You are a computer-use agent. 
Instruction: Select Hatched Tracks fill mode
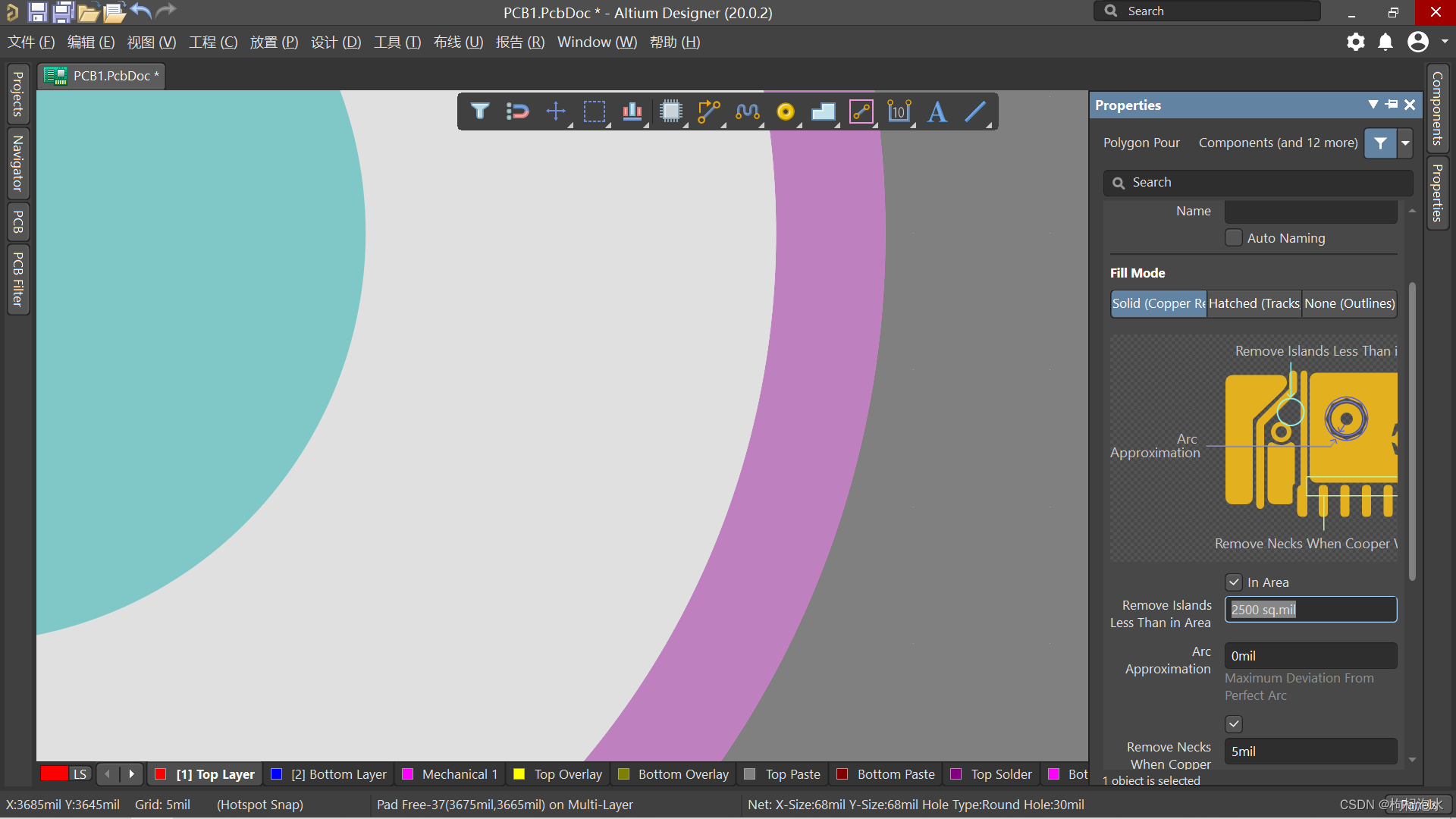click(x=1254, y=303)
